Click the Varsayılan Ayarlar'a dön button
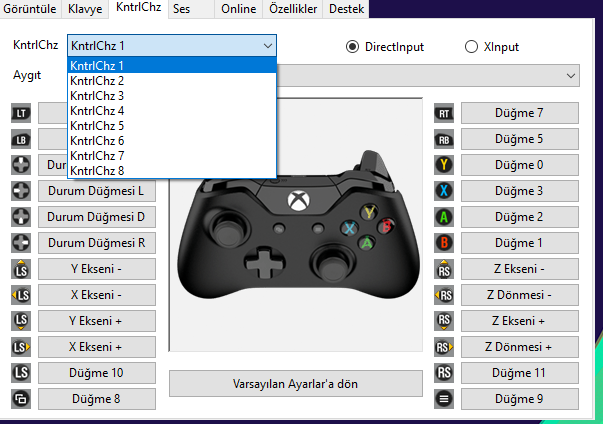This screenshot has height=424, width=603. pyautogui.click(x=296, y=384)
